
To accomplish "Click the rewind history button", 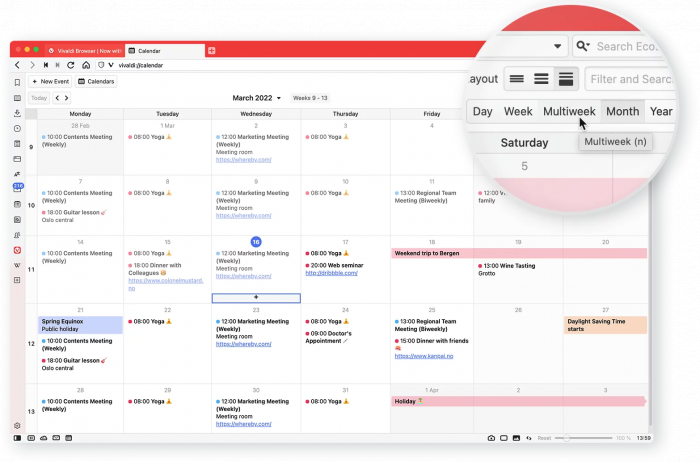I will pos(46,65).
